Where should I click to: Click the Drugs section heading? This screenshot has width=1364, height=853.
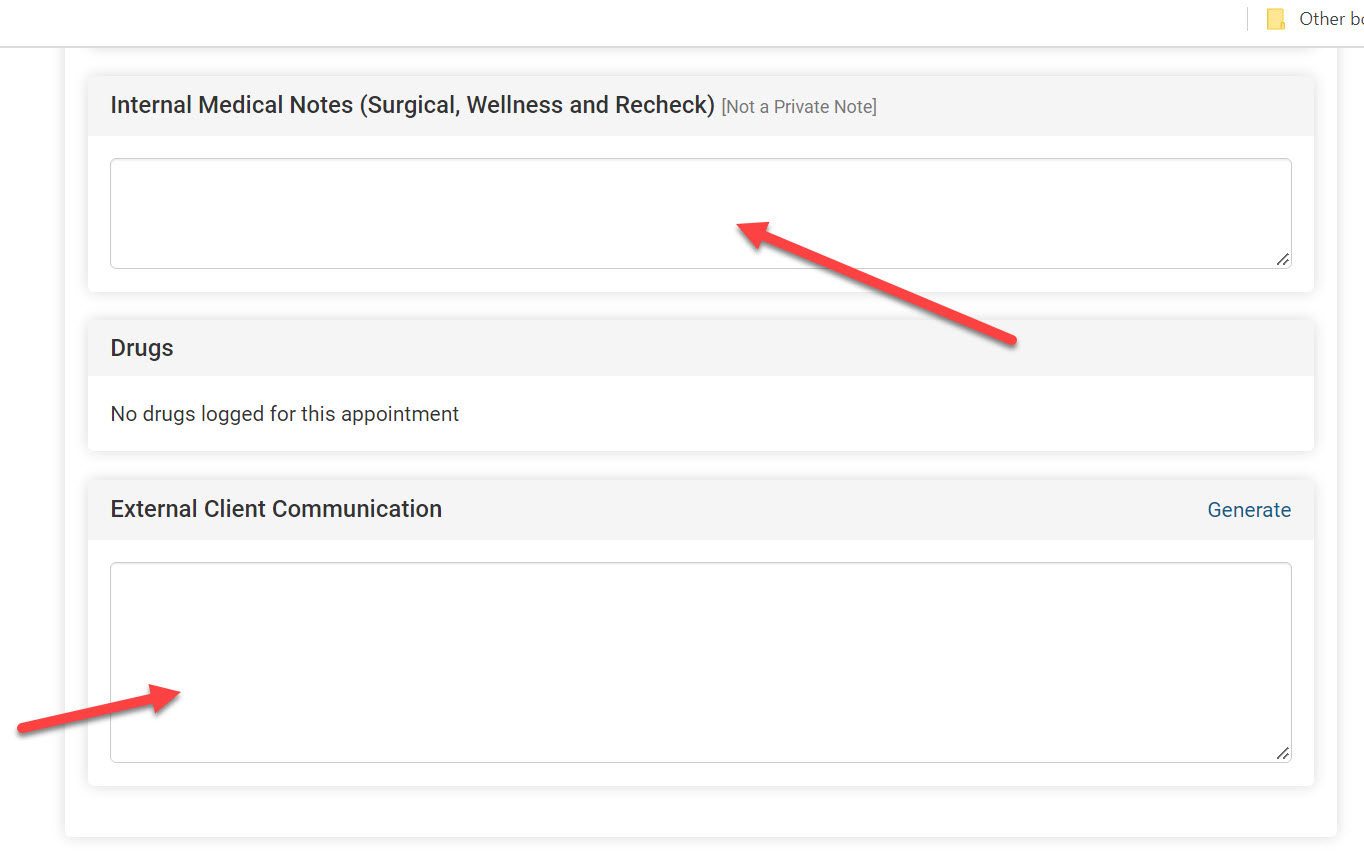pyautogui.click(x=142, y=348)
